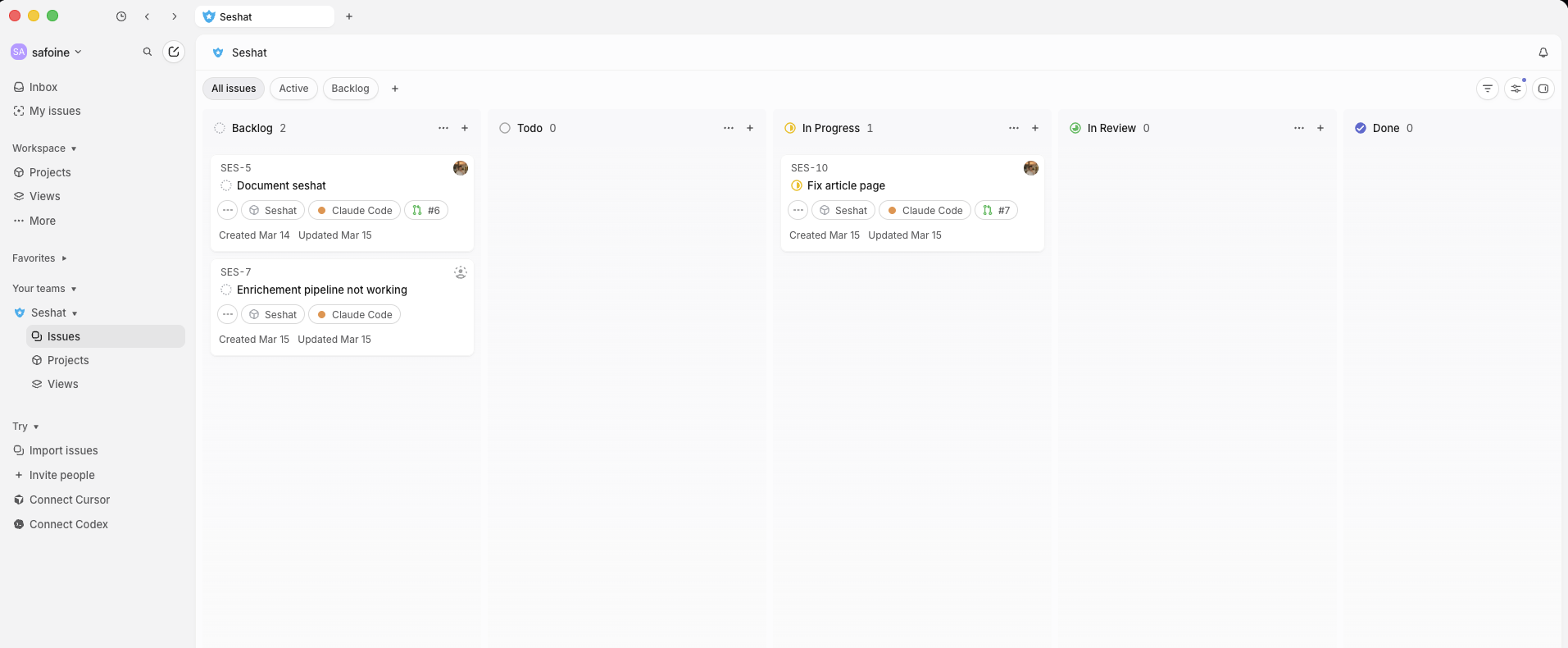The height and width of the screenshot is (648, 1568).
Task: Click the orange Claude Code label on SES-5
Action: [354, 211]
